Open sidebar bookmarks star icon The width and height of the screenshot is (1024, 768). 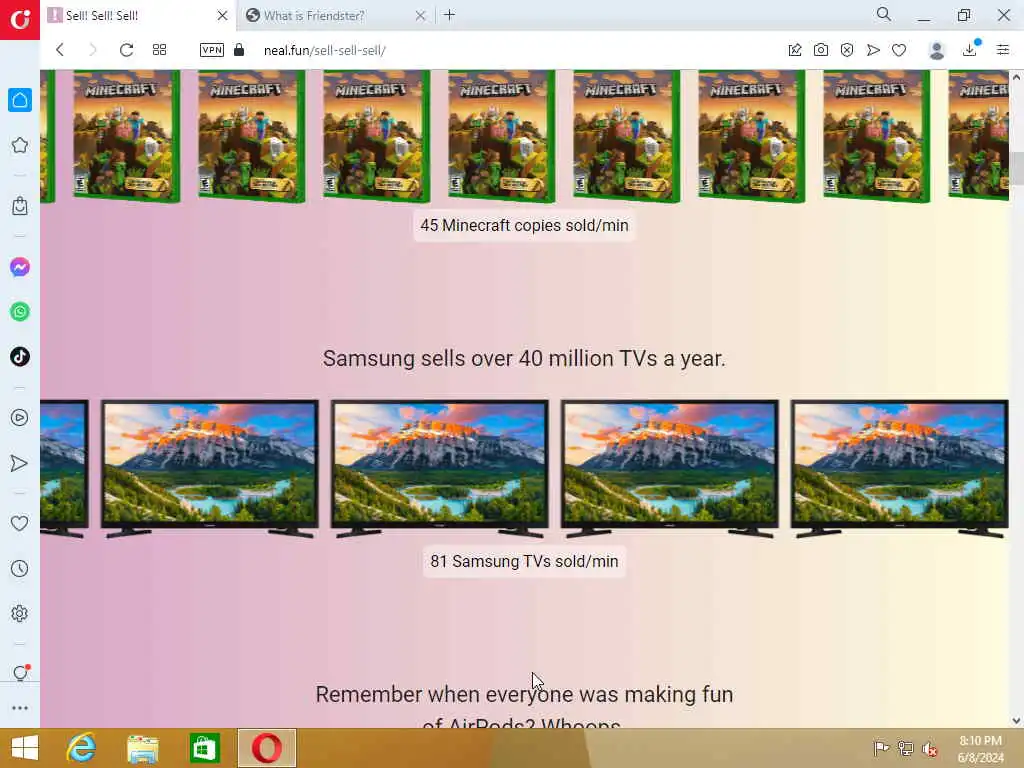(x=20, y=145)
